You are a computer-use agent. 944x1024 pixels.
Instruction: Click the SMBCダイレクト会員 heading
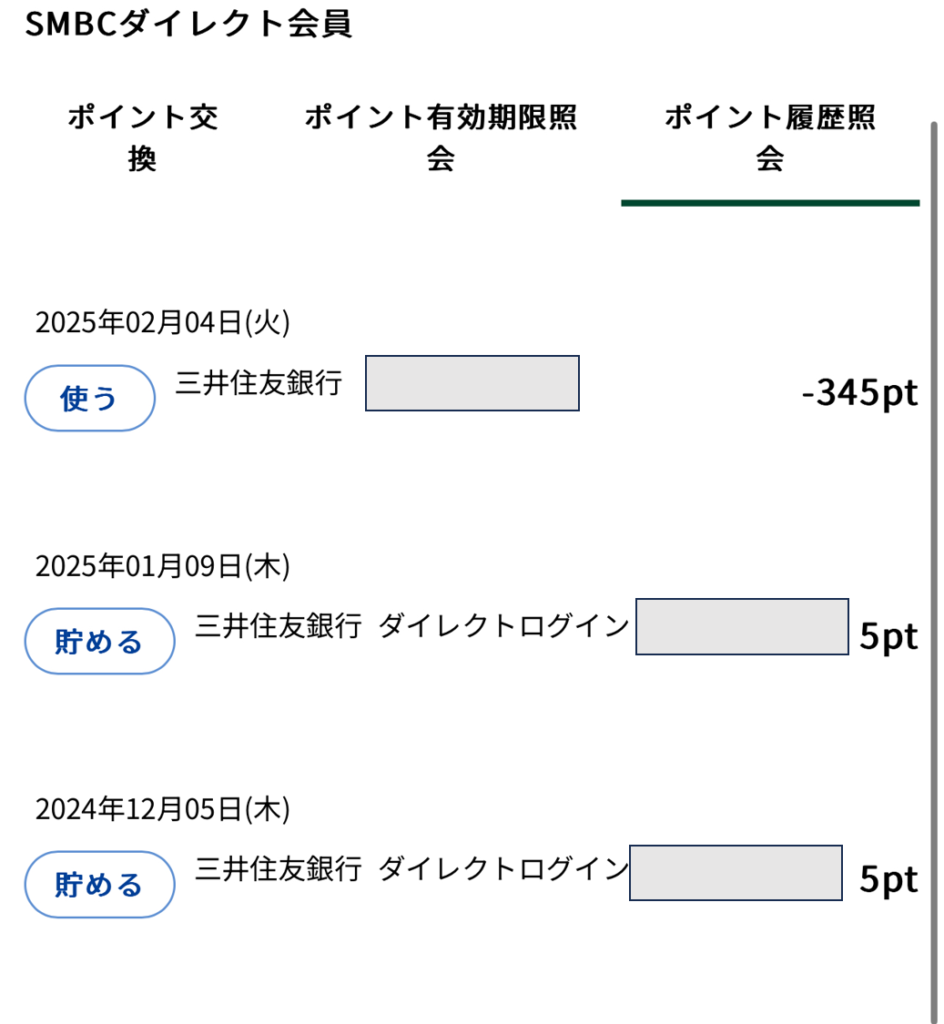click(x=189, y=24)
